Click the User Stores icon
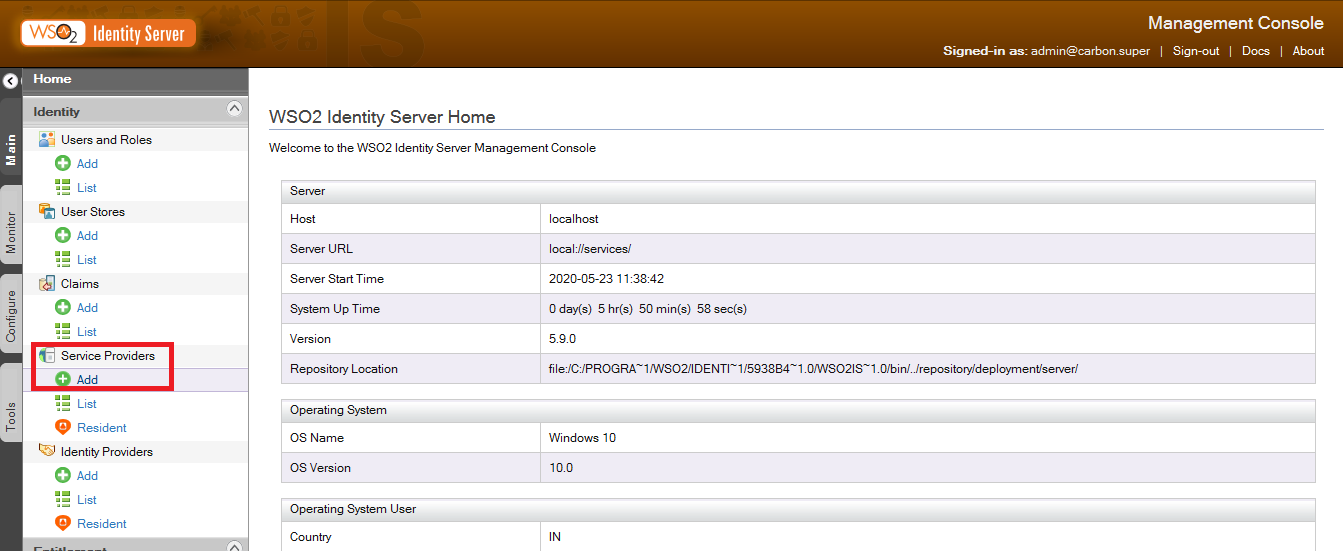 point(47,211)
